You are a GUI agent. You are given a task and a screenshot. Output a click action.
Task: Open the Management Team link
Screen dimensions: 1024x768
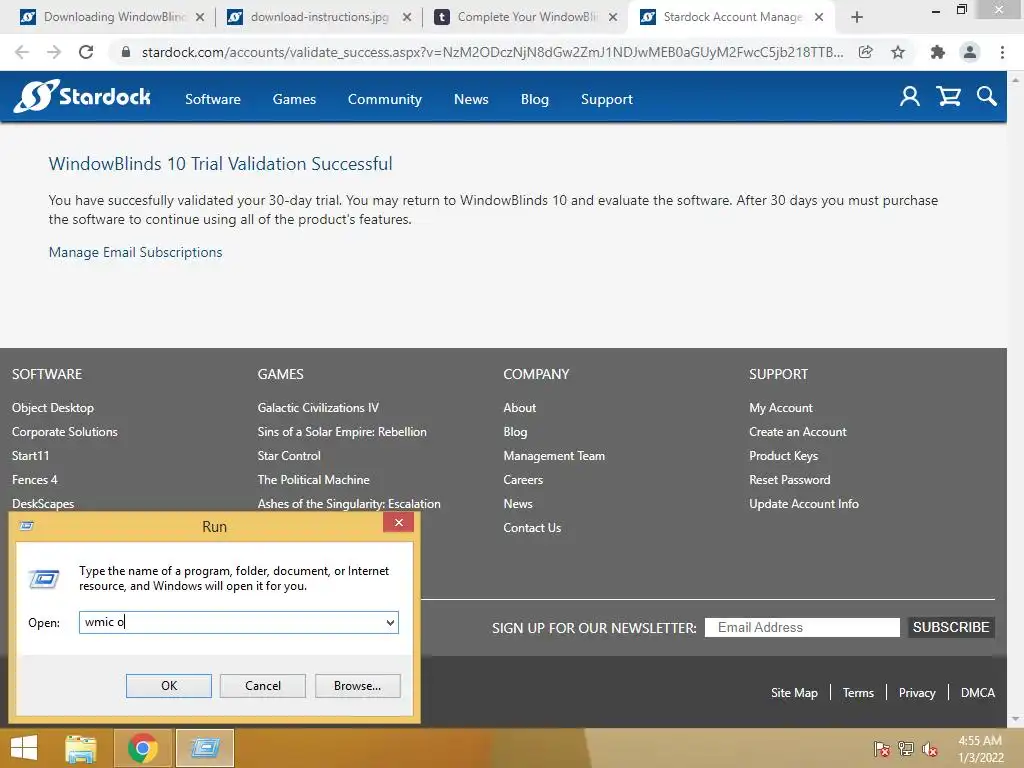(554, 456)
